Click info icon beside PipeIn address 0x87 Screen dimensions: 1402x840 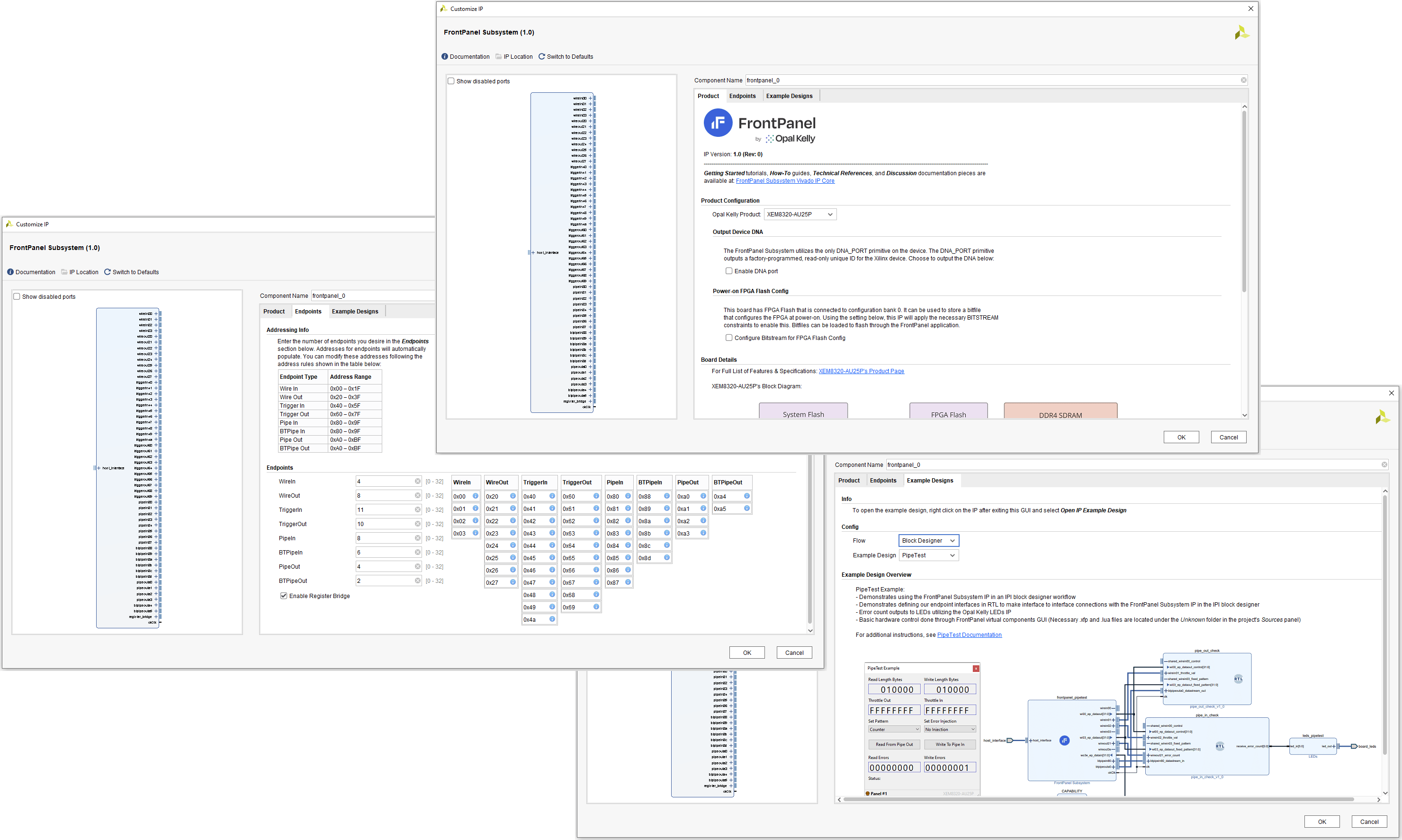click(x=628, y=582)
